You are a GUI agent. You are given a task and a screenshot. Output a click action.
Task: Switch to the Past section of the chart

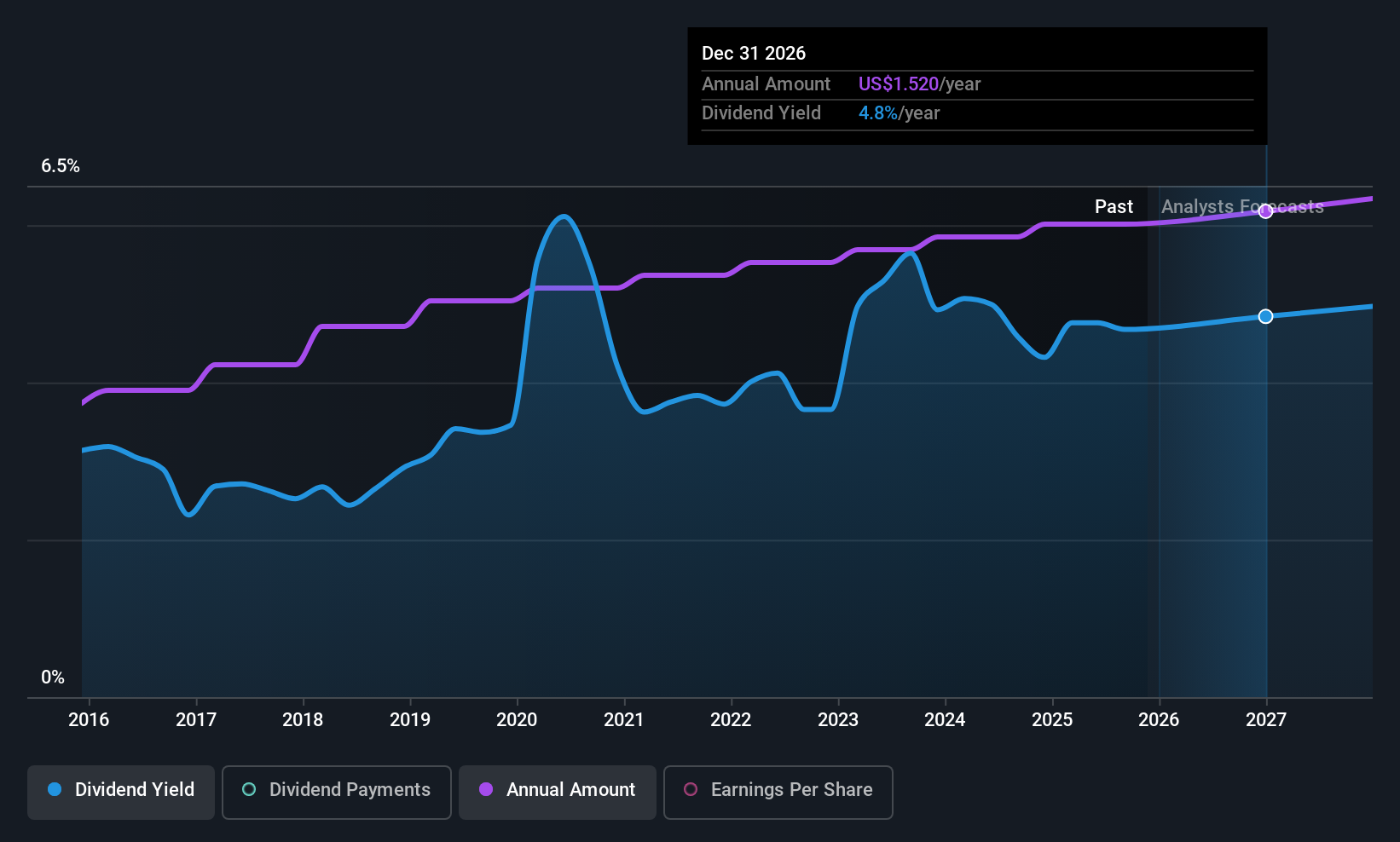tap(1114, 206)
